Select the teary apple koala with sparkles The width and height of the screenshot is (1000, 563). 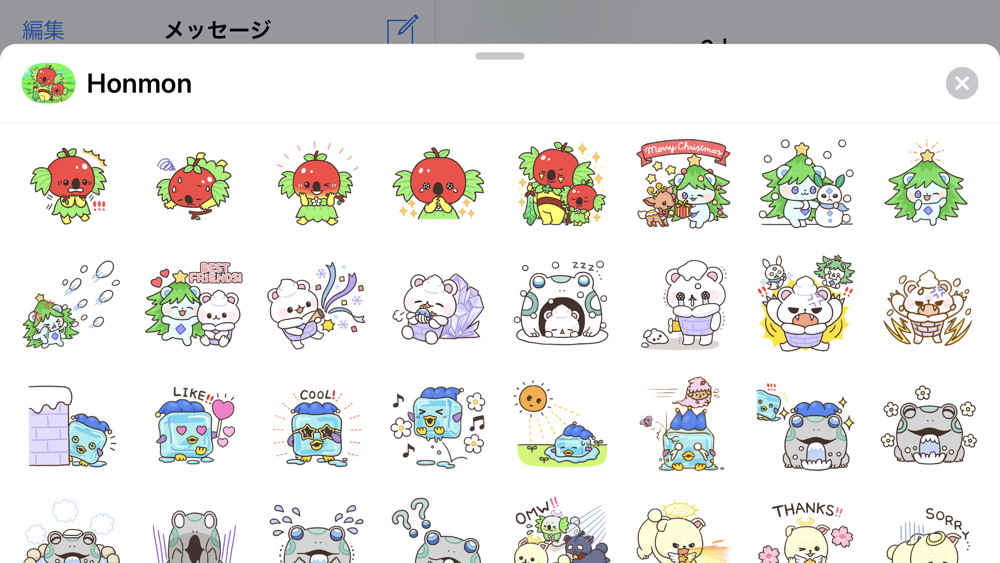coord(439,184)
